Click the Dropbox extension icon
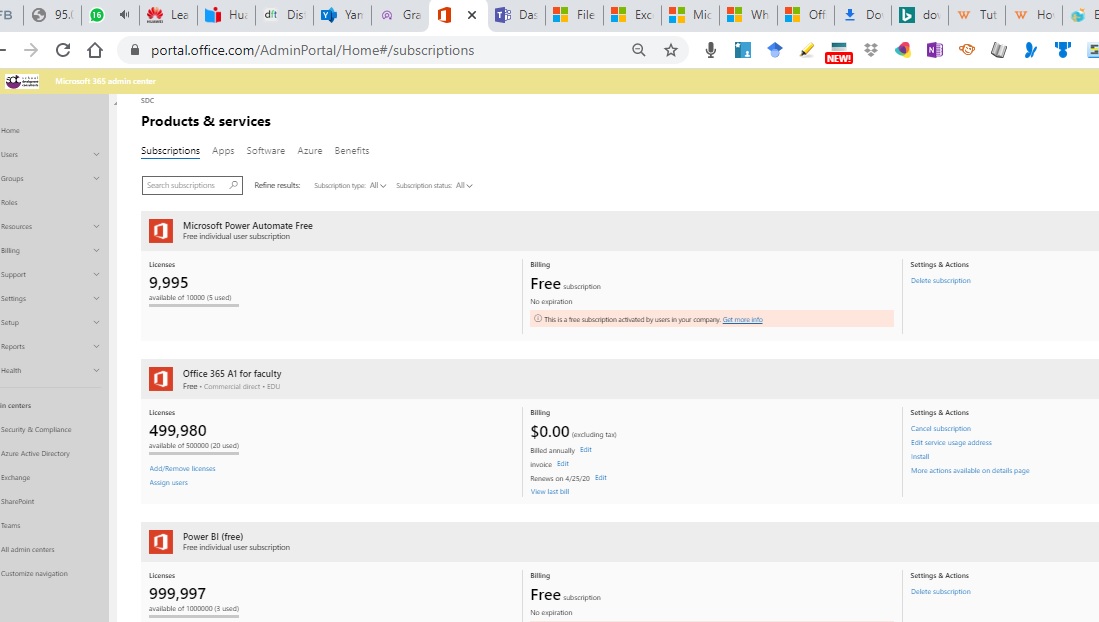The image size is (1099, 622). 871,50
